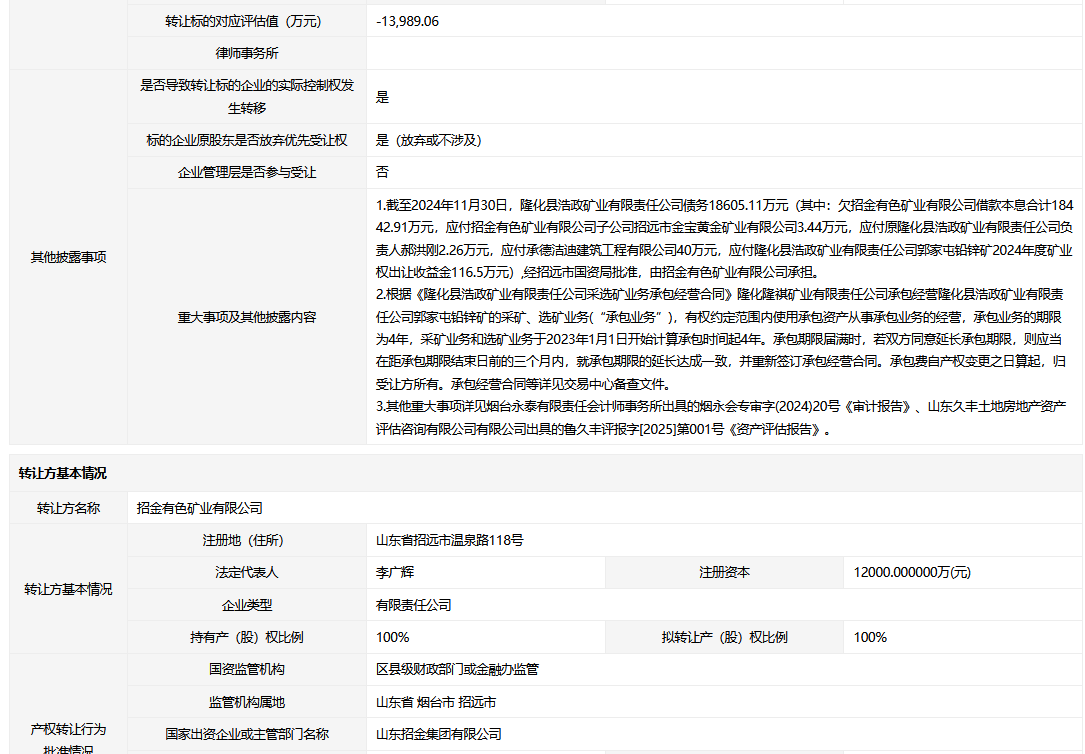Click the 注册资本 label
Viewport: 1085px width, 754px height.
(x=724, y=573)
